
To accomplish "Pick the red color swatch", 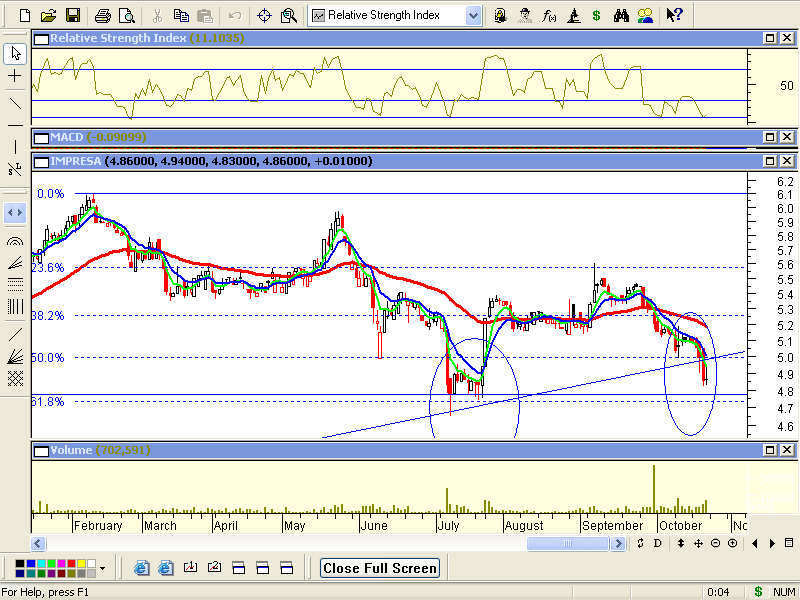I will coord(71,563).
